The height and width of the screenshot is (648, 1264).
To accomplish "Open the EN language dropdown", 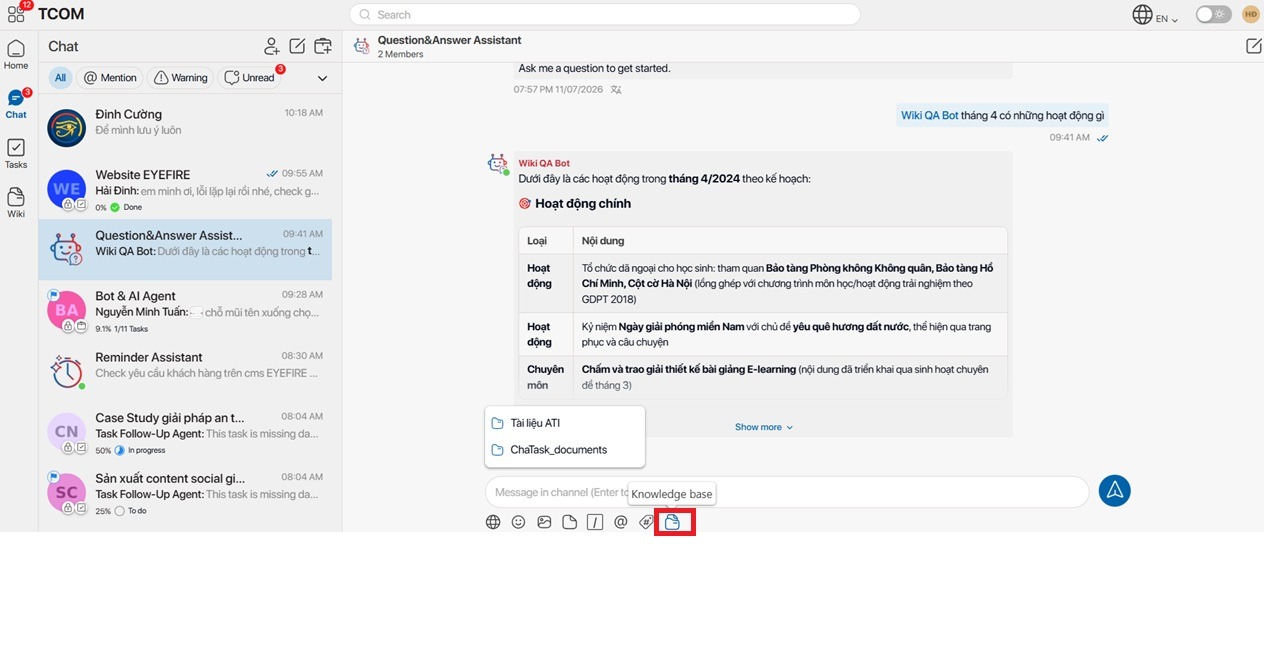I will click(x=1167, y=19).
